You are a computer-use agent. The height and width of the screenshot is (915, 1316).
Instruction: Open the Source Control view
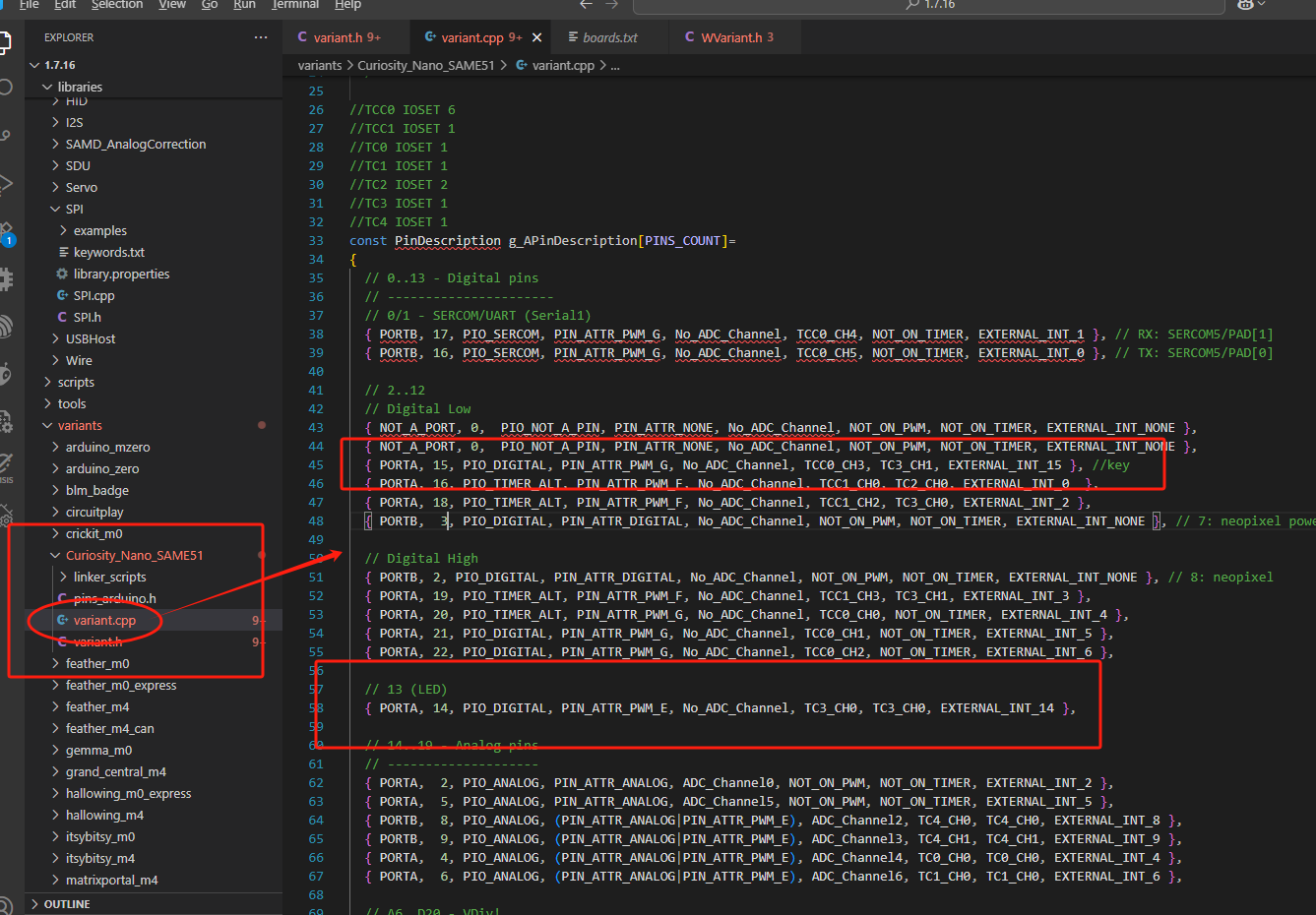click(4, 135)
